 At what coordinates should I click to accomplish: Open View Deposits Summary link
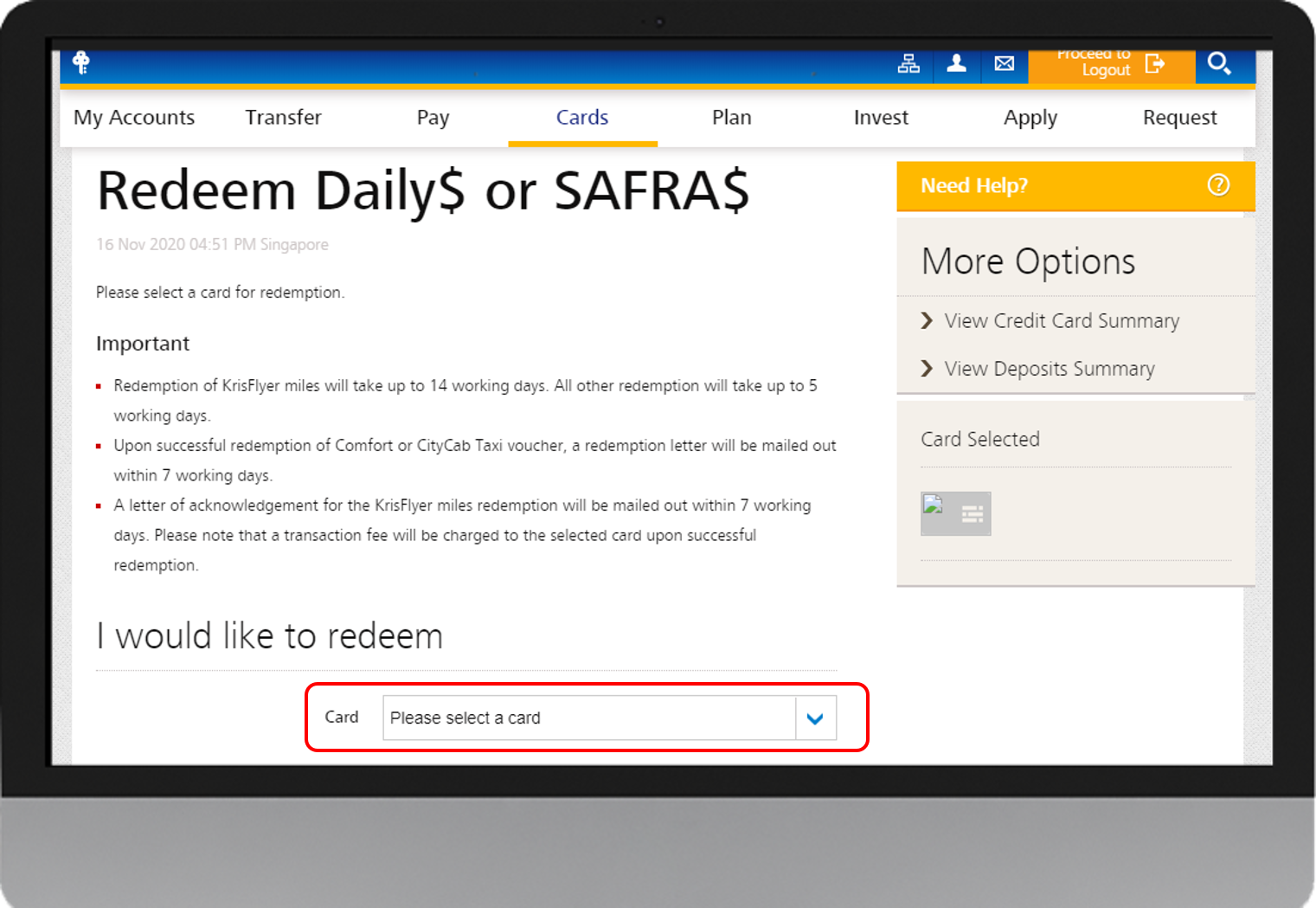[1049, 369]
